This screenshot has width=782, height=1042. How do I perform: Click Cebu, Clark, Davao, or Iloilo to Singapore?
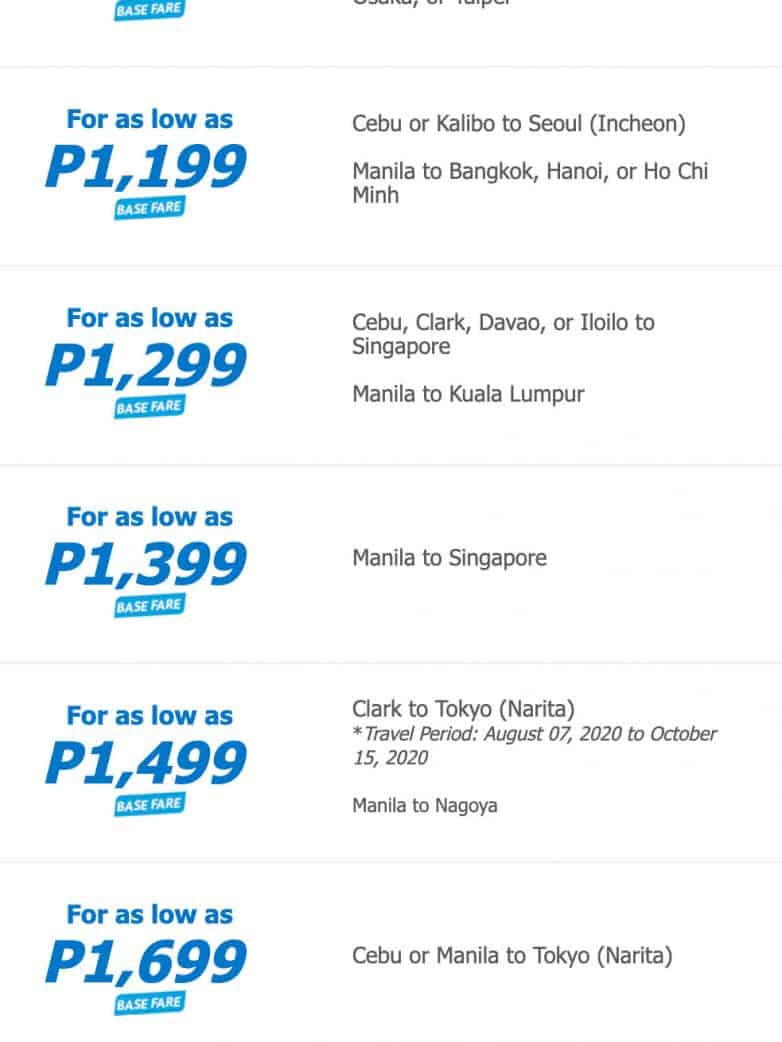503,335
